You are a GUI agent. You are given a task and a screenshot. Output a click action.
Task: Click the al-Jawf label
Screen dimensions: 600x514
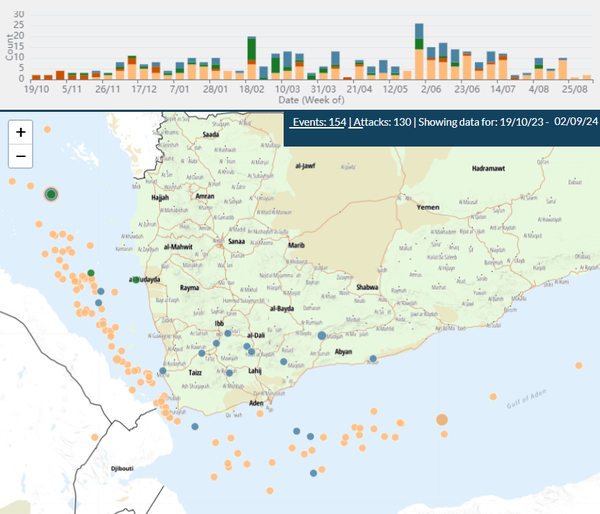tap(305, 166)
